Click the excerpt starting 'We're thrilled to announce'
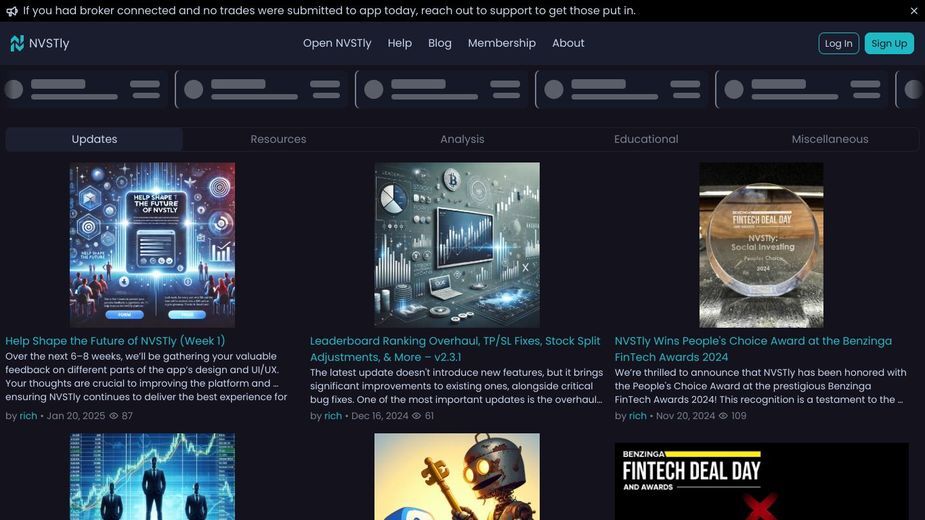 (x=760, y=386)
